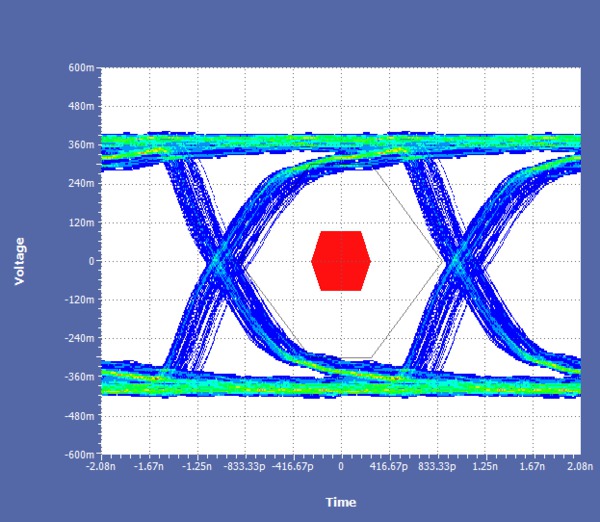This screenshot has width=600, height=522.
Task: Click the 1.25n time tick label
Action: click(484, 467)
